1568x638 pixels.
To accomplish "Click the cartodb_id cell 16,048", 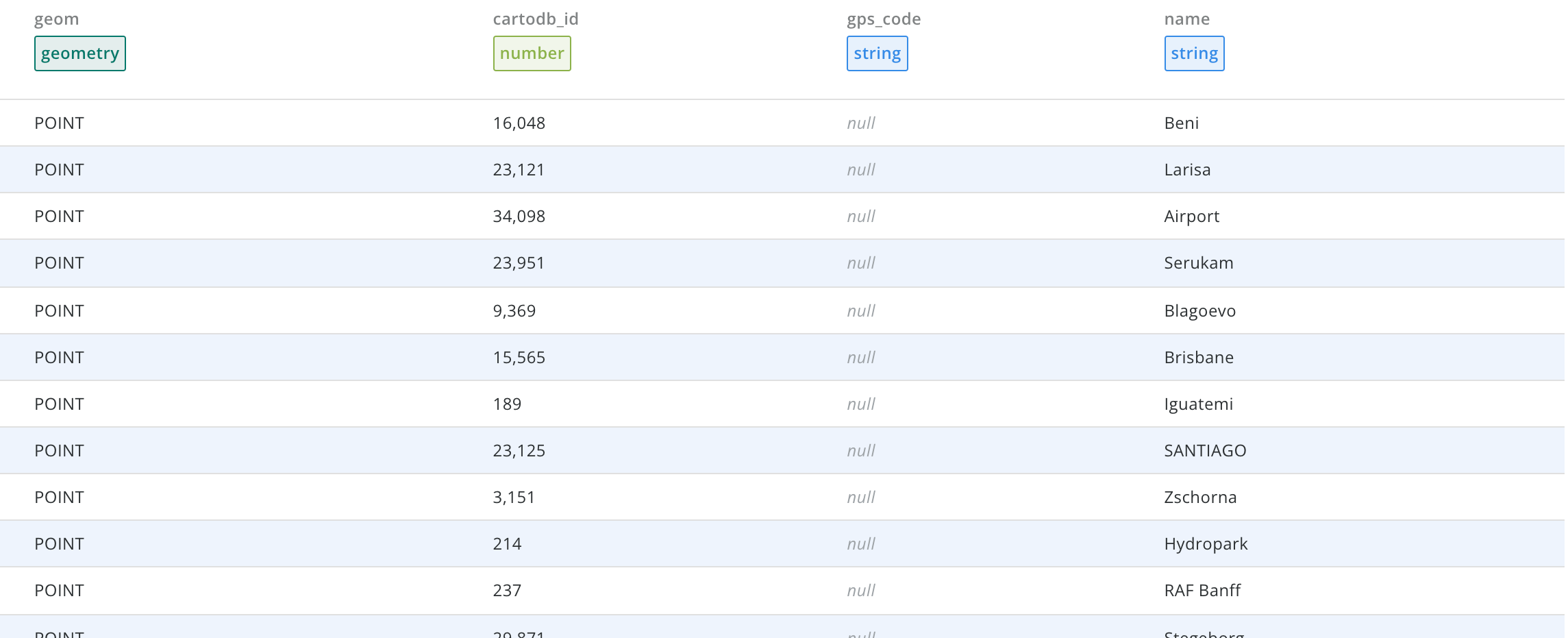I will (x=519, y=123).
